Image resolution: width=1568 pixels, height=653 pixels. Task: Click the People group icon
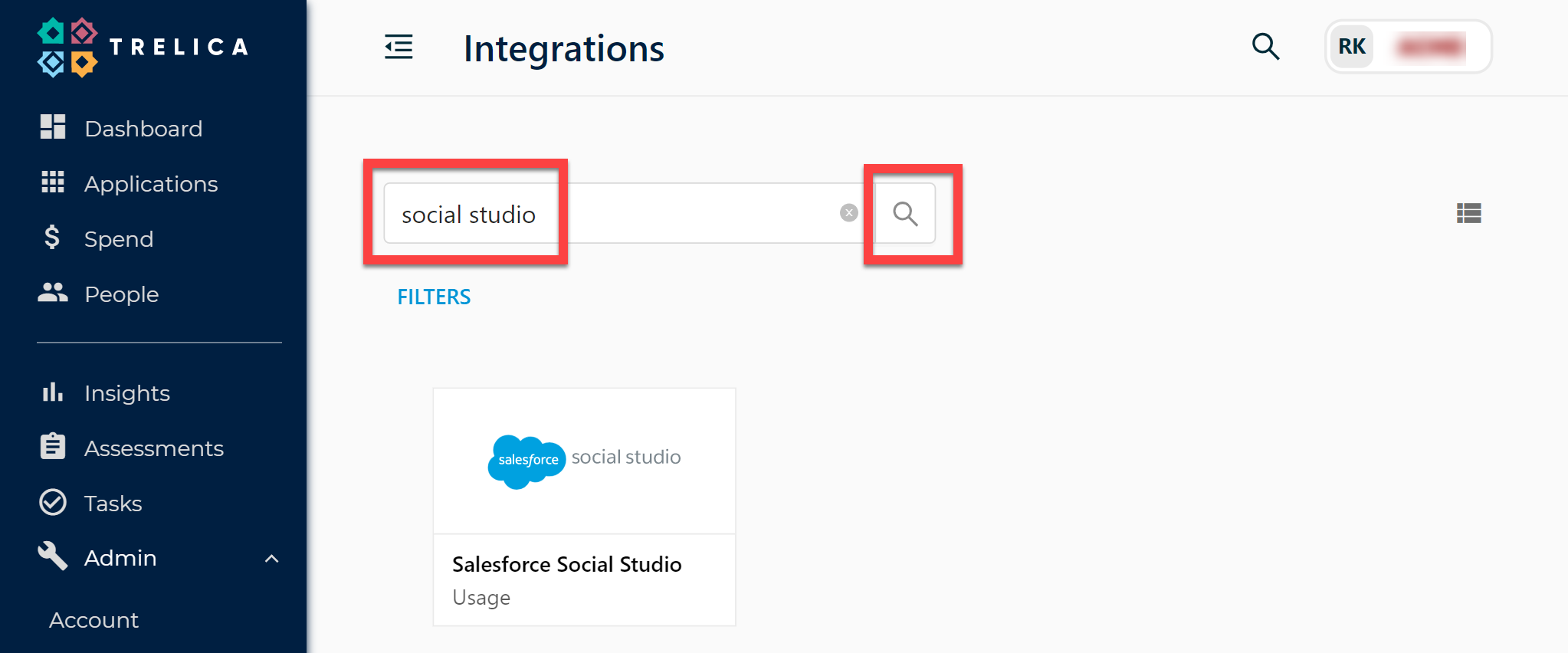(53, 292)
